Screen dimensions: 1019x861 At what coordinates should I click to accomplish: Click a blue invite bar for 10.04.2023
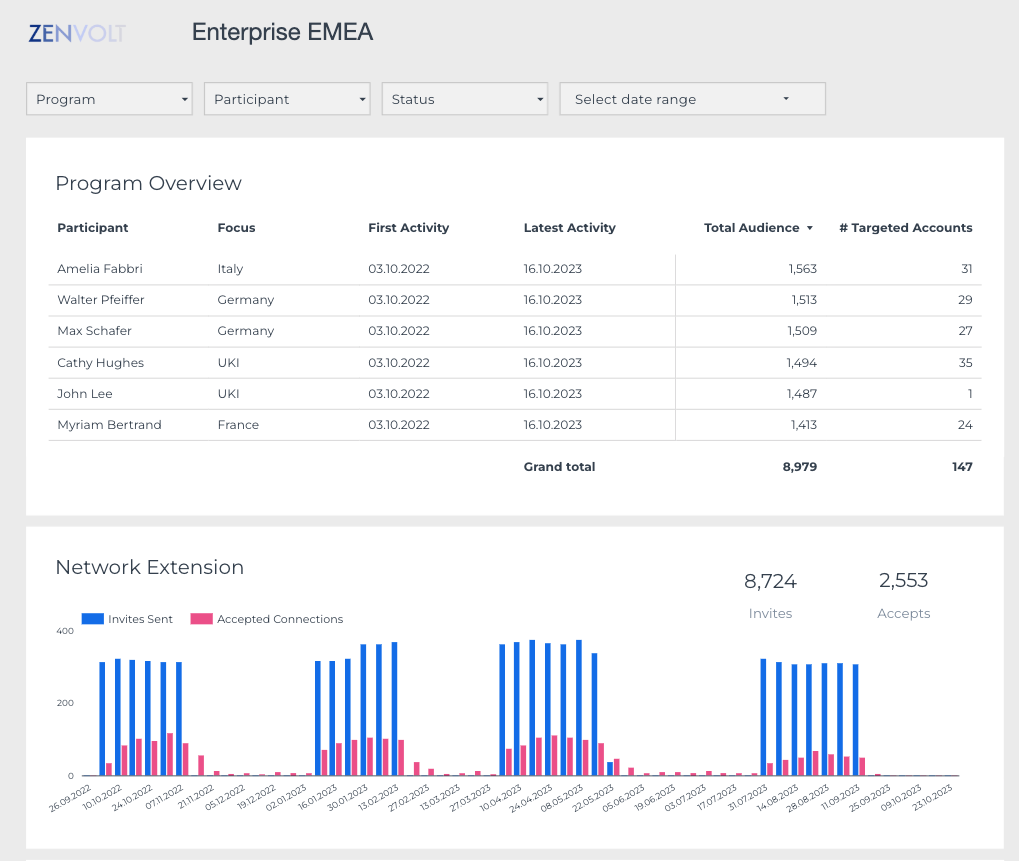coord(501,700)
